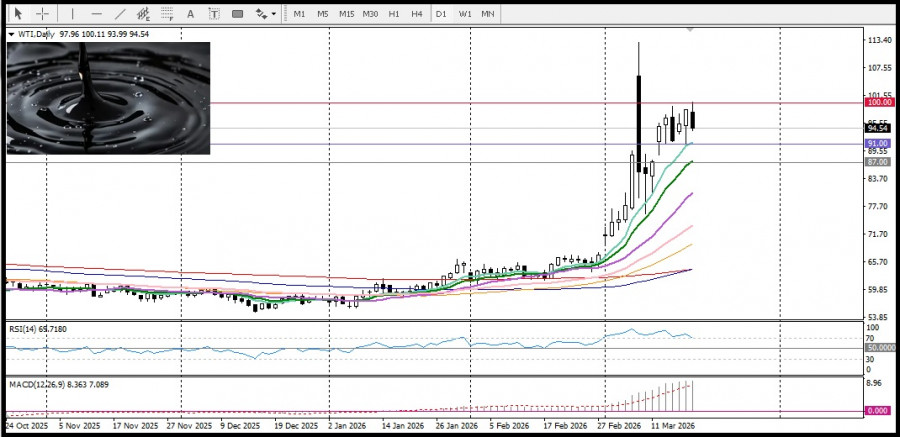The width and height of the screenshot is (900, 437).
Task: Switch chart to D1 timeframe
Action: pyautogui.click(x=441, y=14)
